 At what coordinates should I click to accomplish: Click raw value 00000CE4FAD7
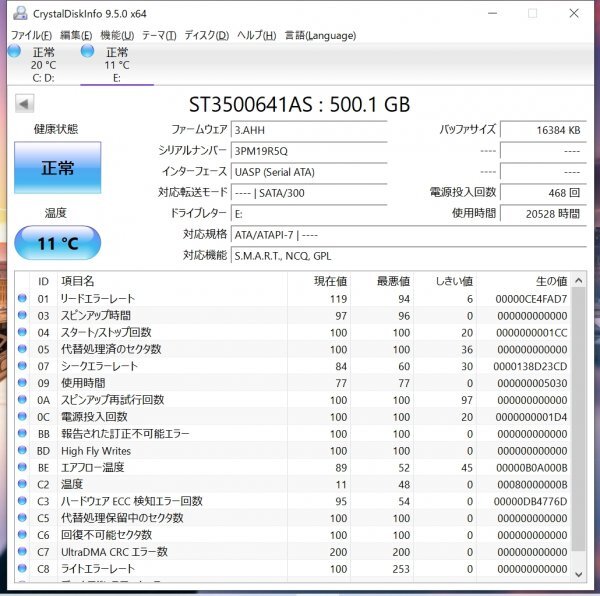(x=531, y=299)
